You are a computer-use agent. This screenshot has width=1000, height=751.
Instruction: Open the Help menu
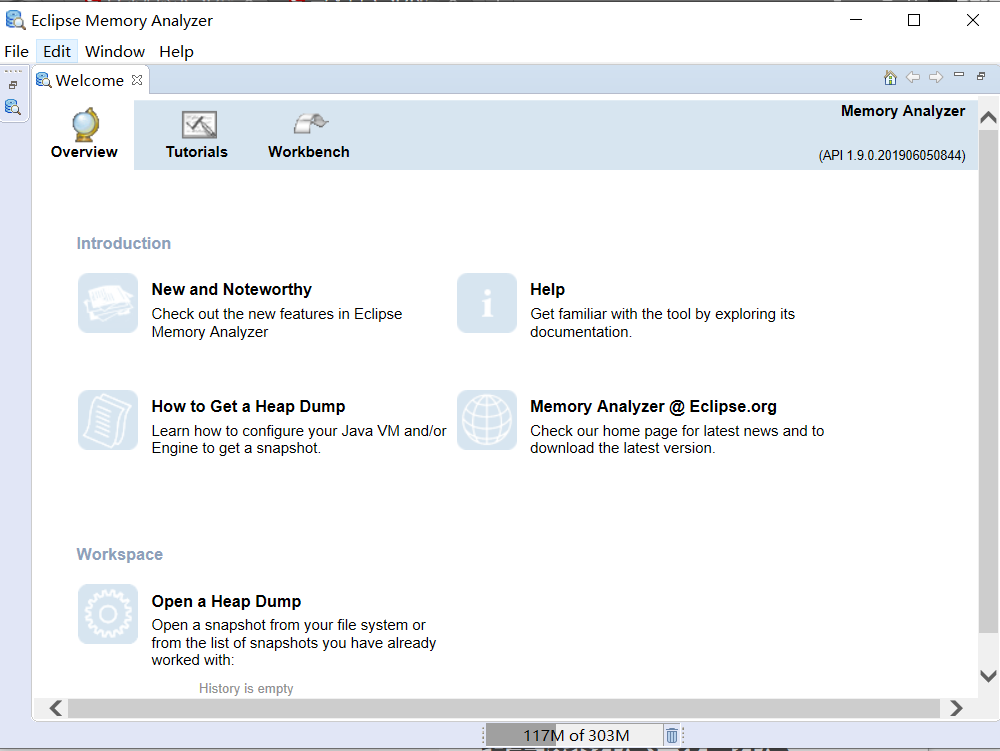[177, 52]
